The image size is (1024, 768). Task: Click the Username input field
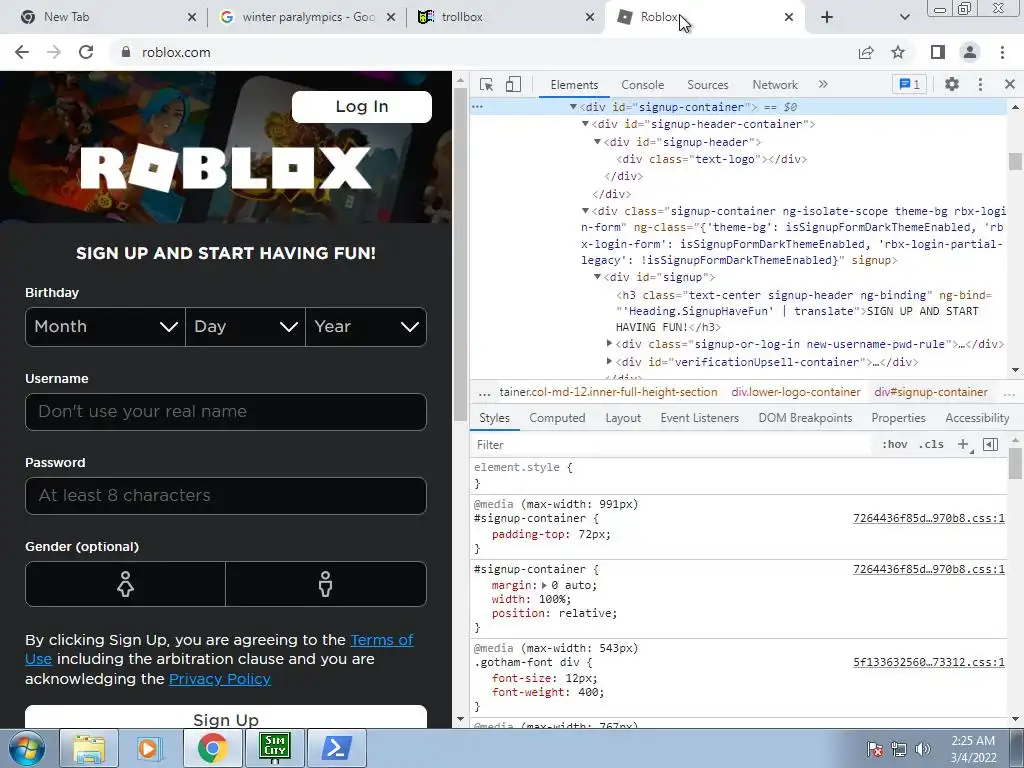(226, 411)
